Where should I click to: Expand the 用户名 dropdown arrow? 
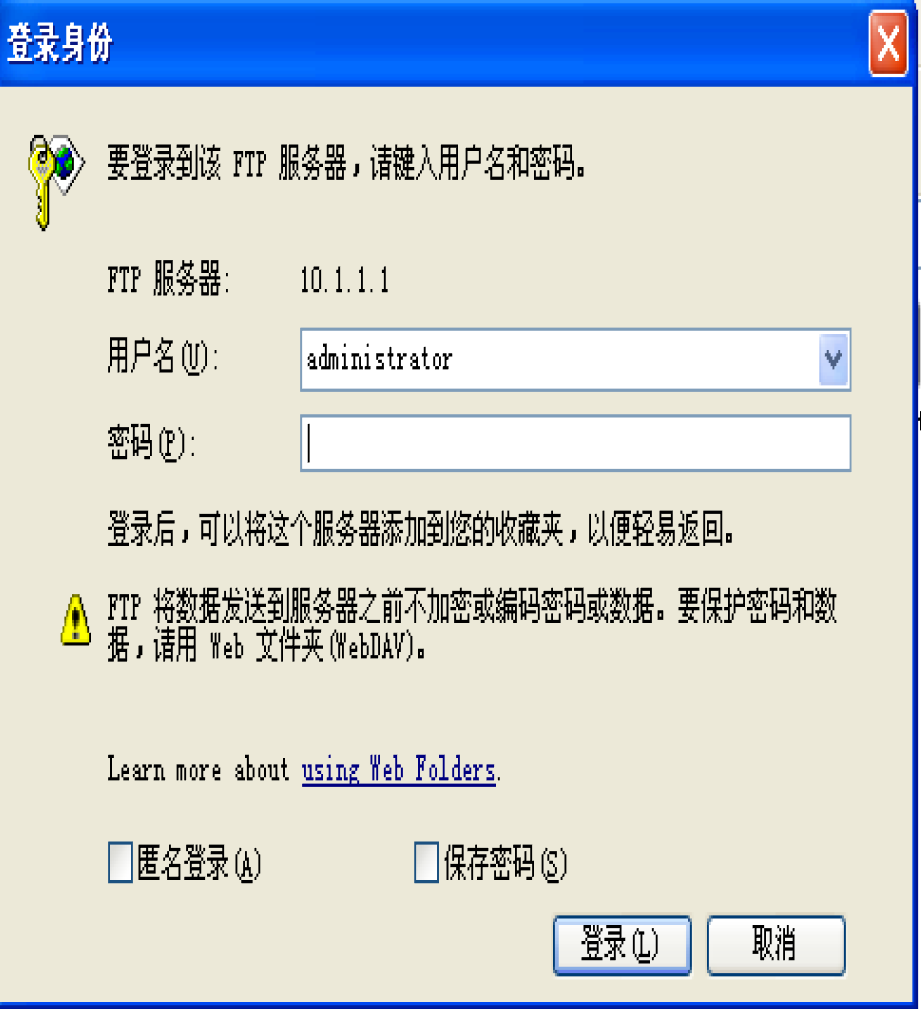pos(833,359)
